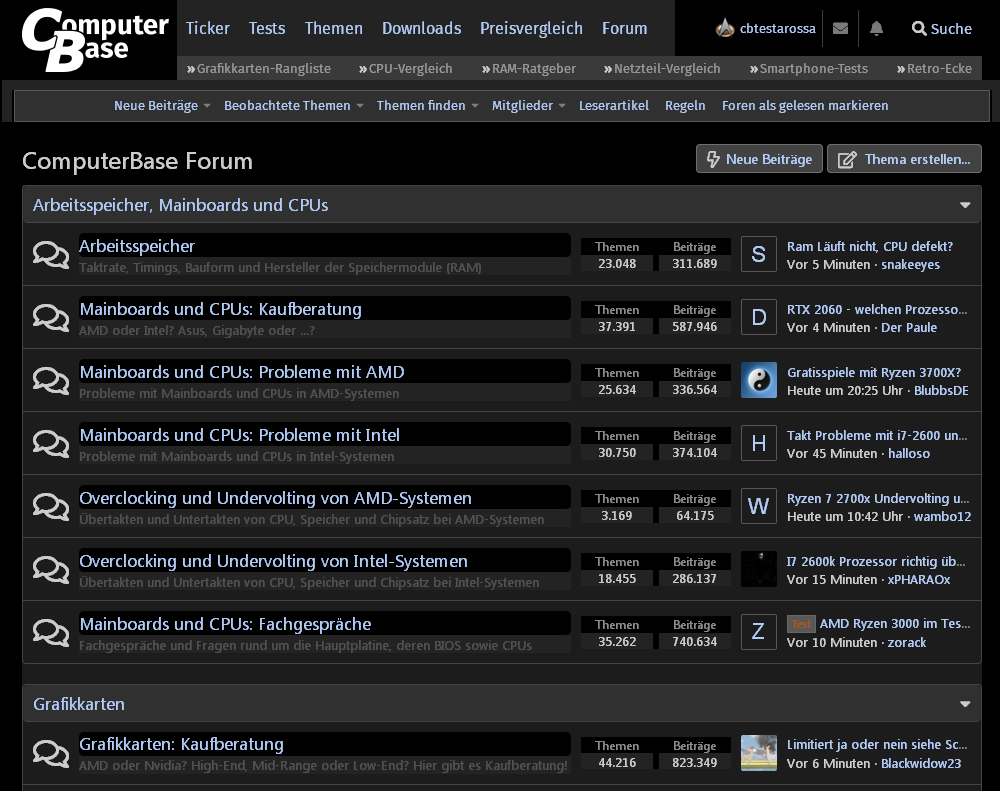Open Mainboards und CPUs: Fachgespräche forum

[226, 625]
